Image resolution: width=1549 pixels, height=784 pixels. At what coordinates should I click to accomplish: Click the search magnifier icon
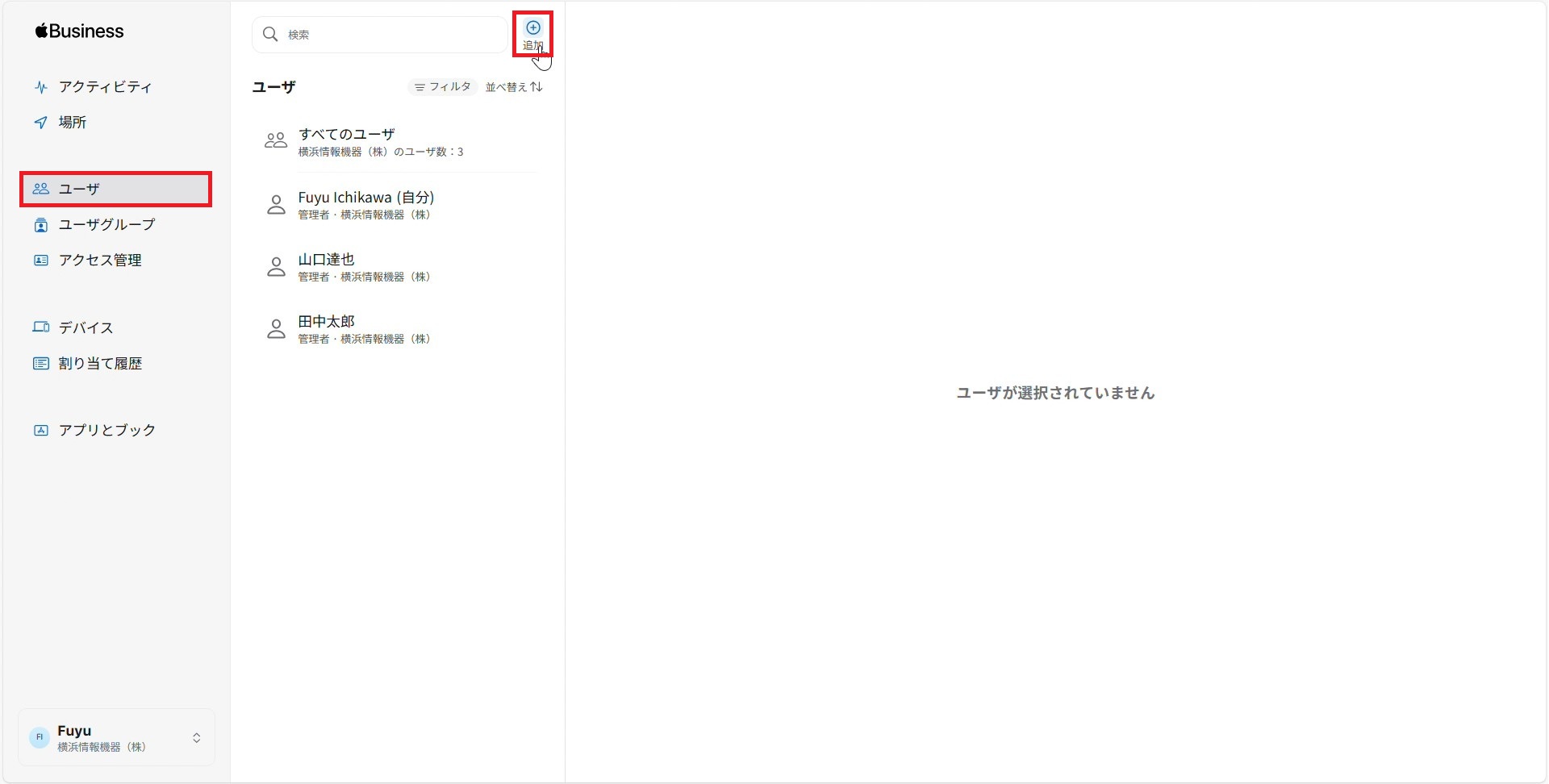point(271,35)
